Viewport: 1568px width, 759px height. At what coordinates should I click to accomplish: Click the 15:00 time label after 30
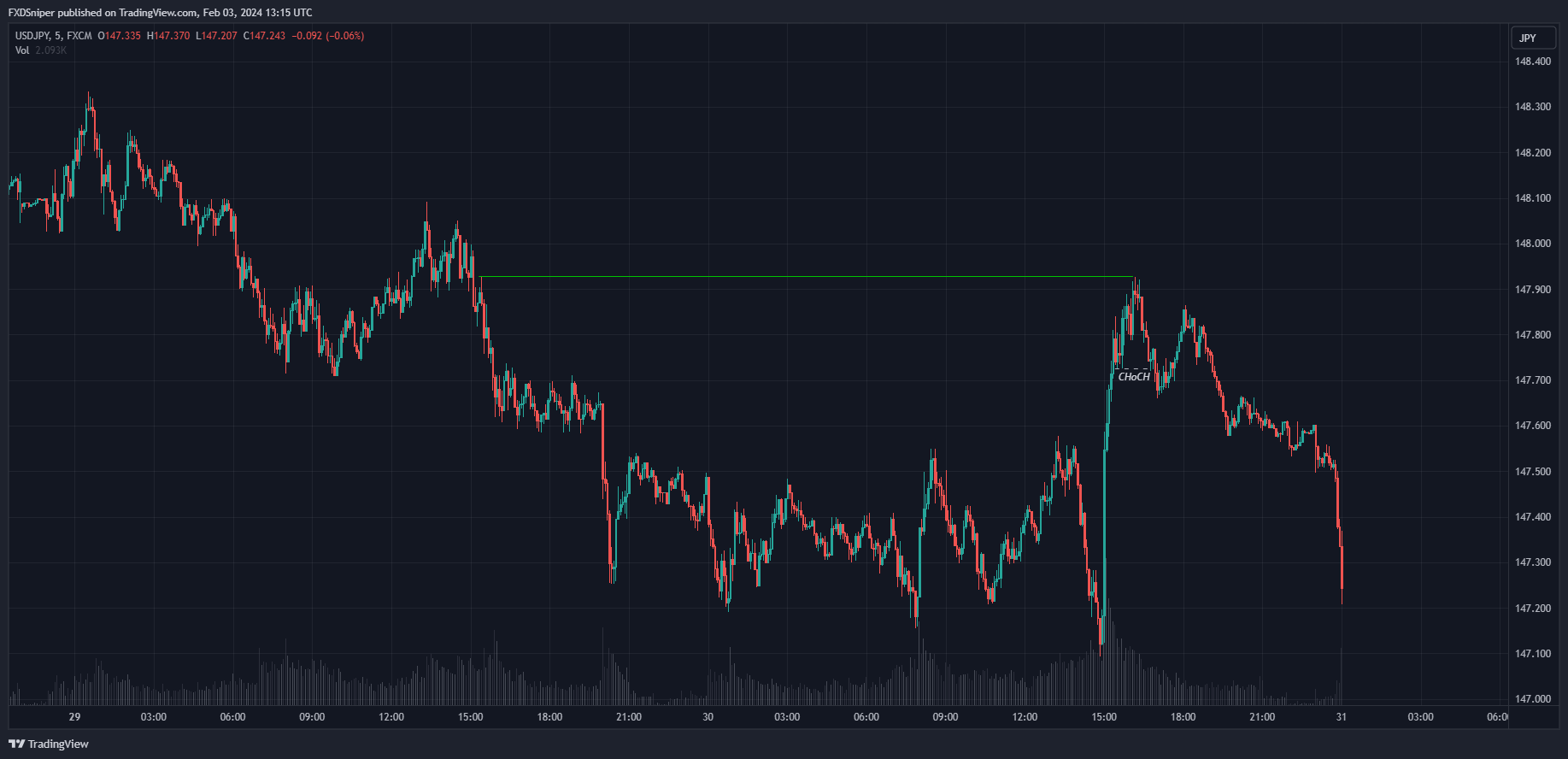[1103, 717]
